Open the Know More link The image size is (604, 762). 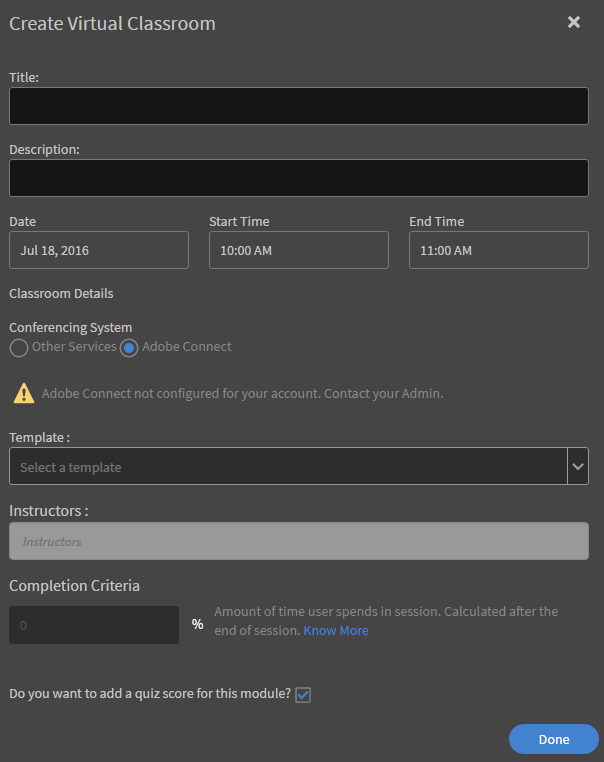336,631
